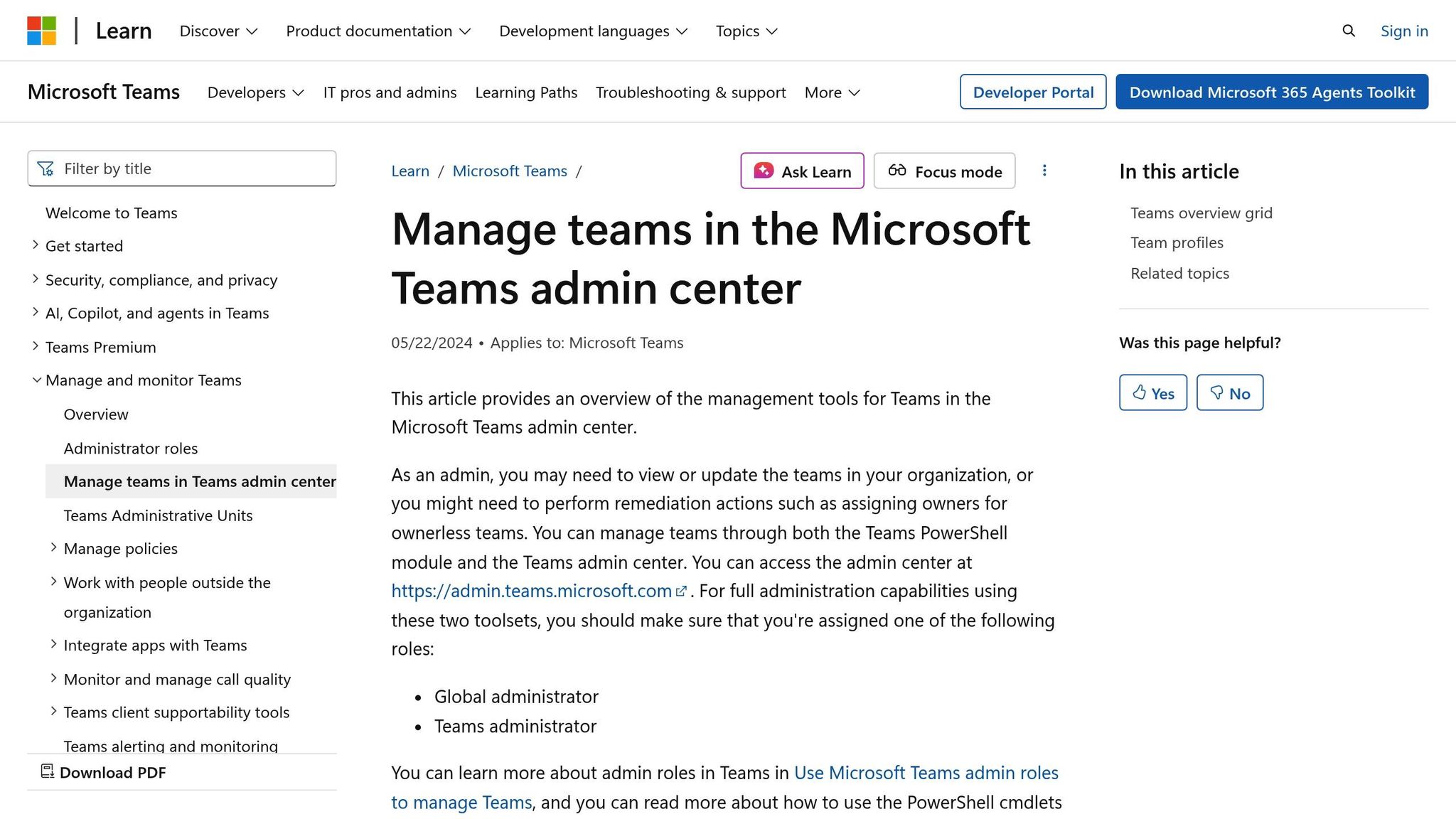Open Product documentation dropdown
This screenshot has width=1456, height=819.
(378, 31)
